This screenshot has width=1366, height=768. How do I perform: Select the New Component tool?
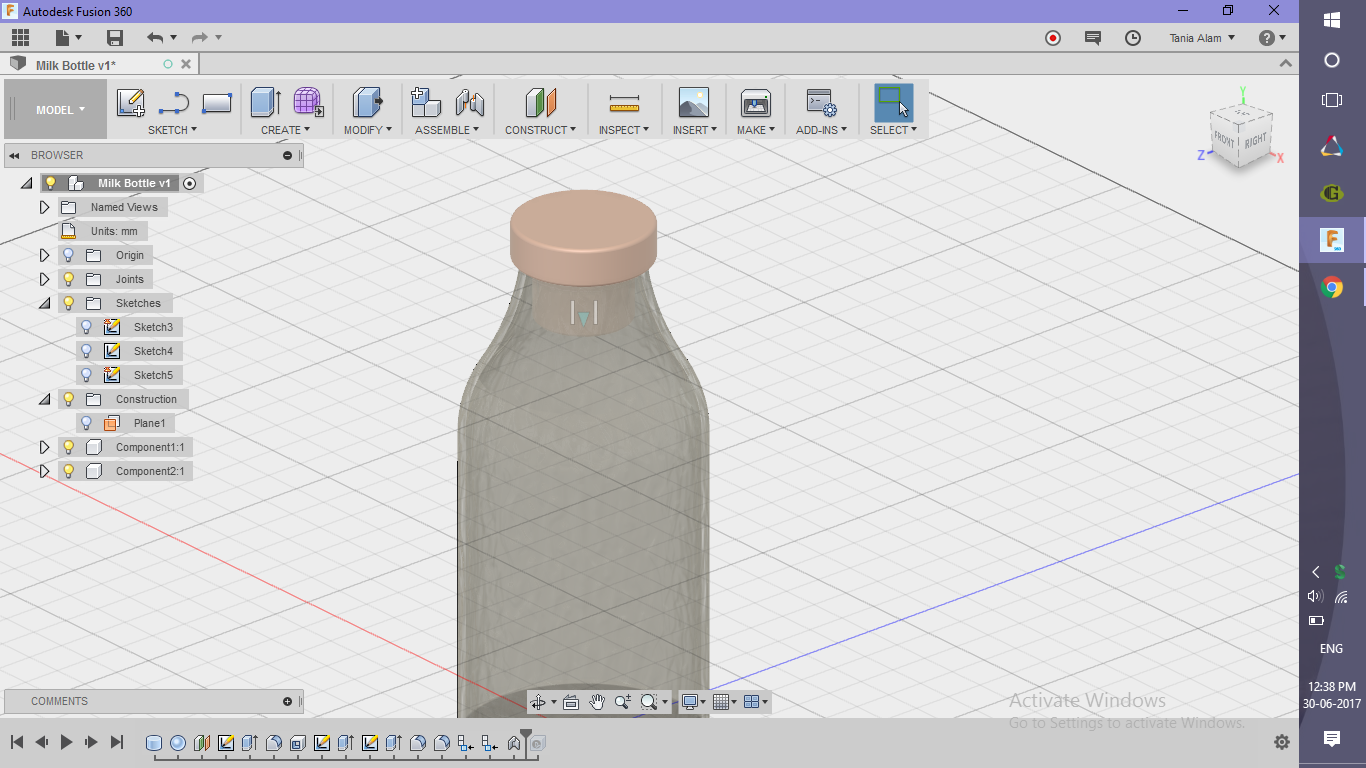pyautogui.click(x=426, y=103)
